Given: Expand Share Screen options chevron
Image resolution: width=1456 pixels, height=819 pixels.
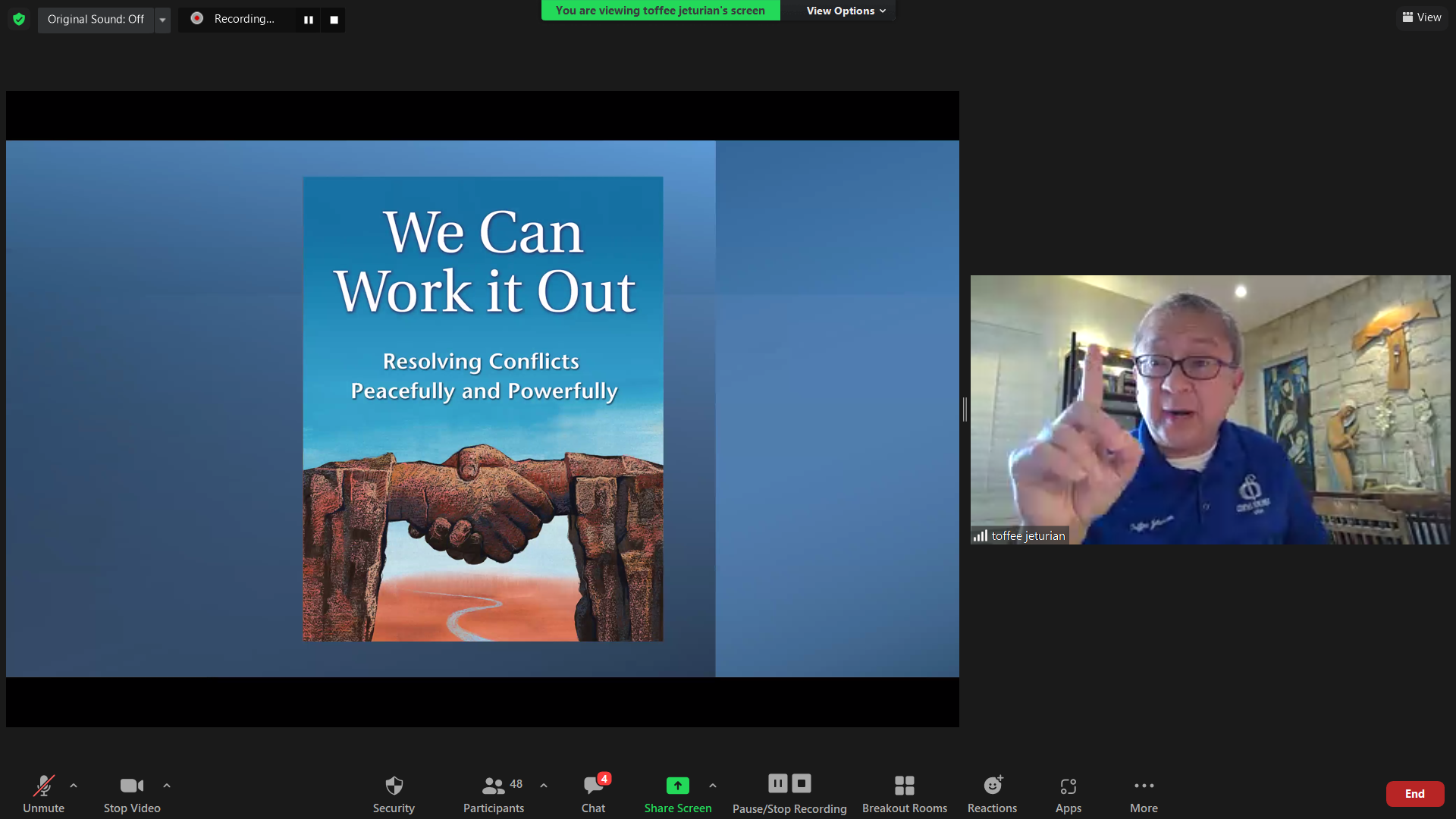Looking at the screenshot, I should coord(713,786).
